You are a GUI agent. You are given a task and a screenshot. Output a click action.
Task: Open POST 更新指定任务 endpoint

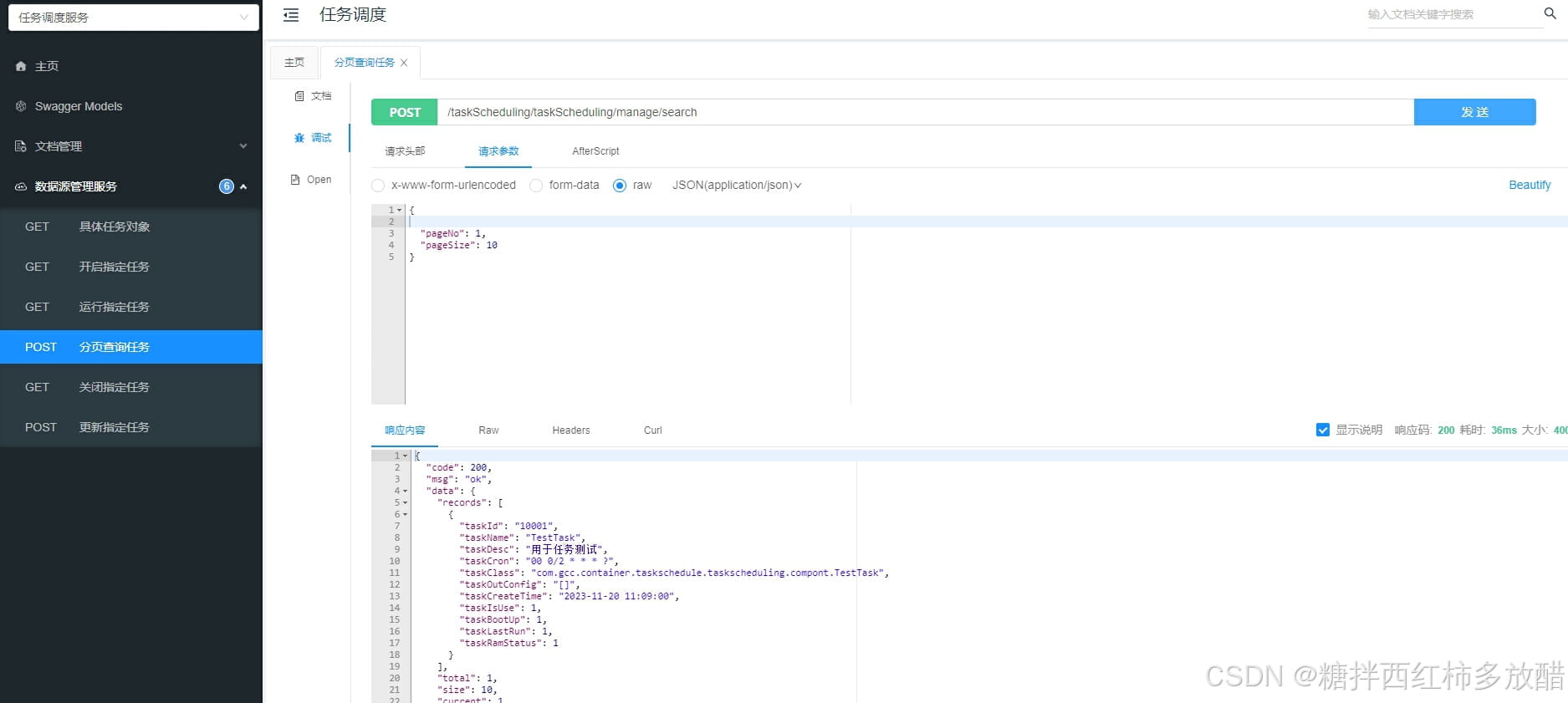[131, 427]
